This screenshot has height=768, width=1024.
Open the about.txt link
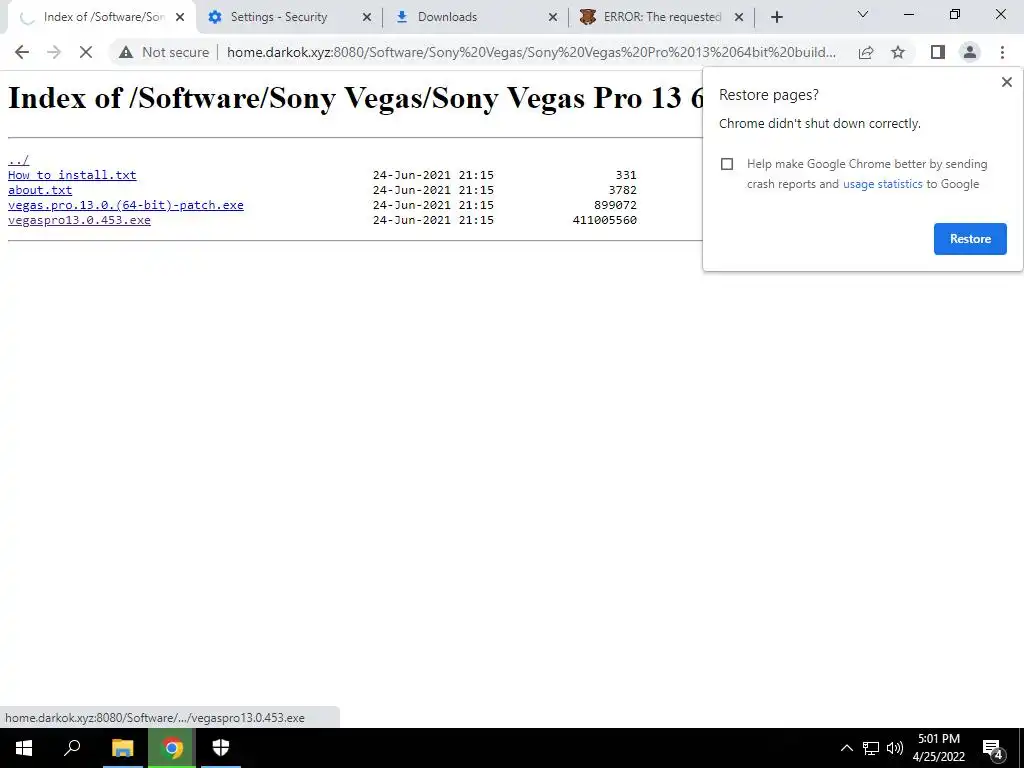(40, 190)
